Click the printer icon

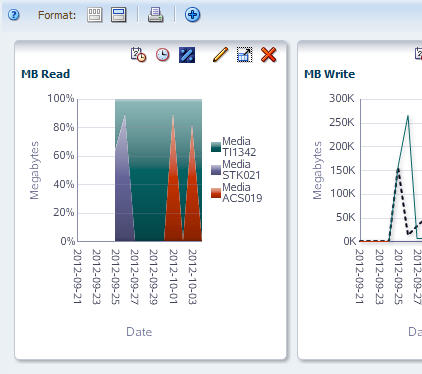click(x=156, y=15)
